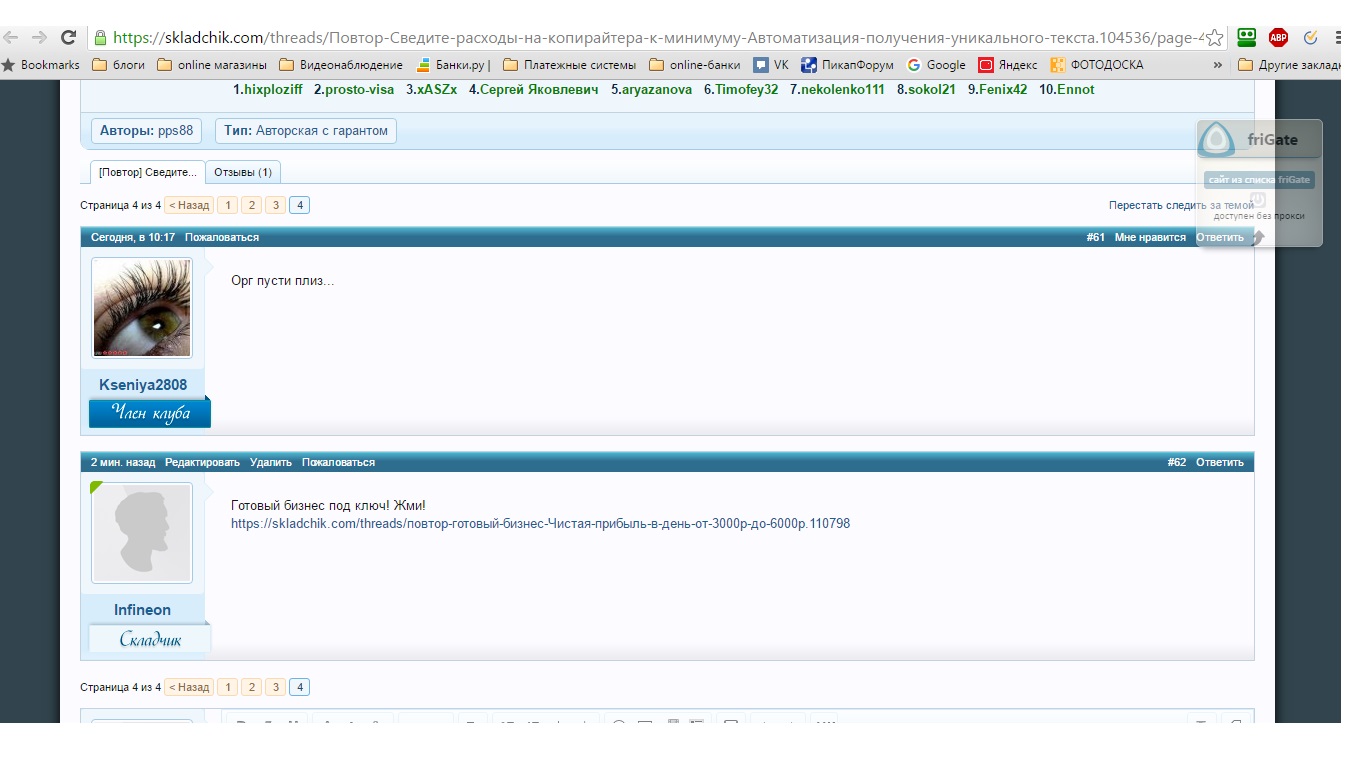The width and height of the screenshot is (1366, 768).
Task: Go to page 1 in bottom pagination
Action: click(228, 687)
